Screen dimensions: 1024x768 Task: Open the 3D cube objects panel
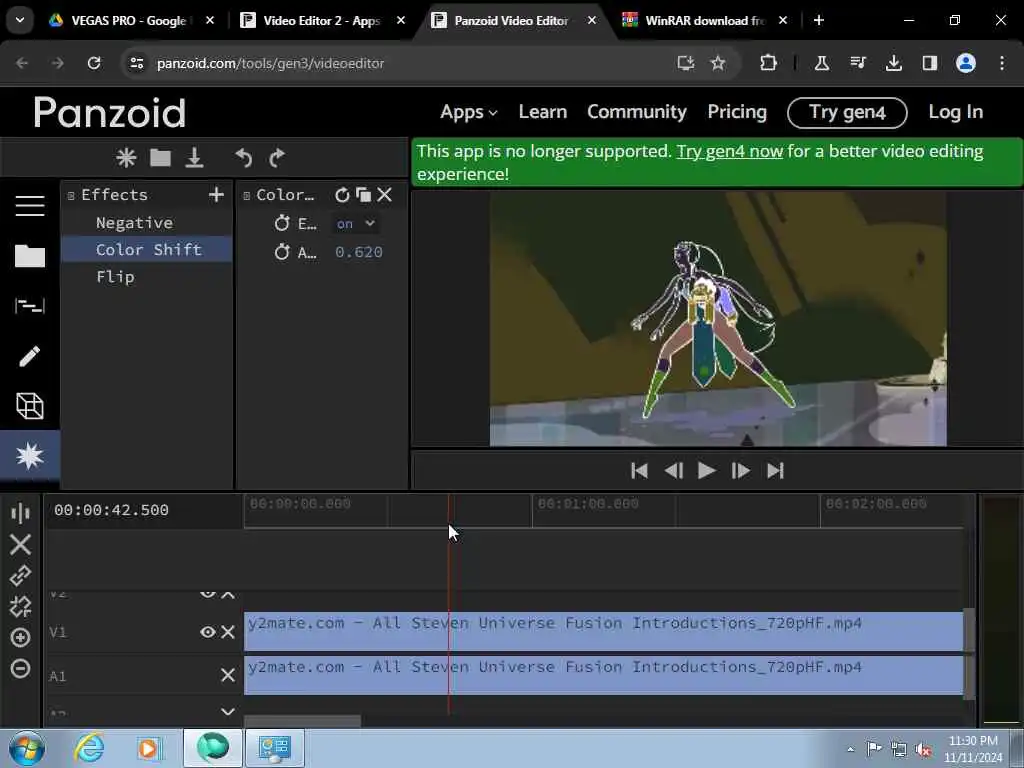pos(30,406)
